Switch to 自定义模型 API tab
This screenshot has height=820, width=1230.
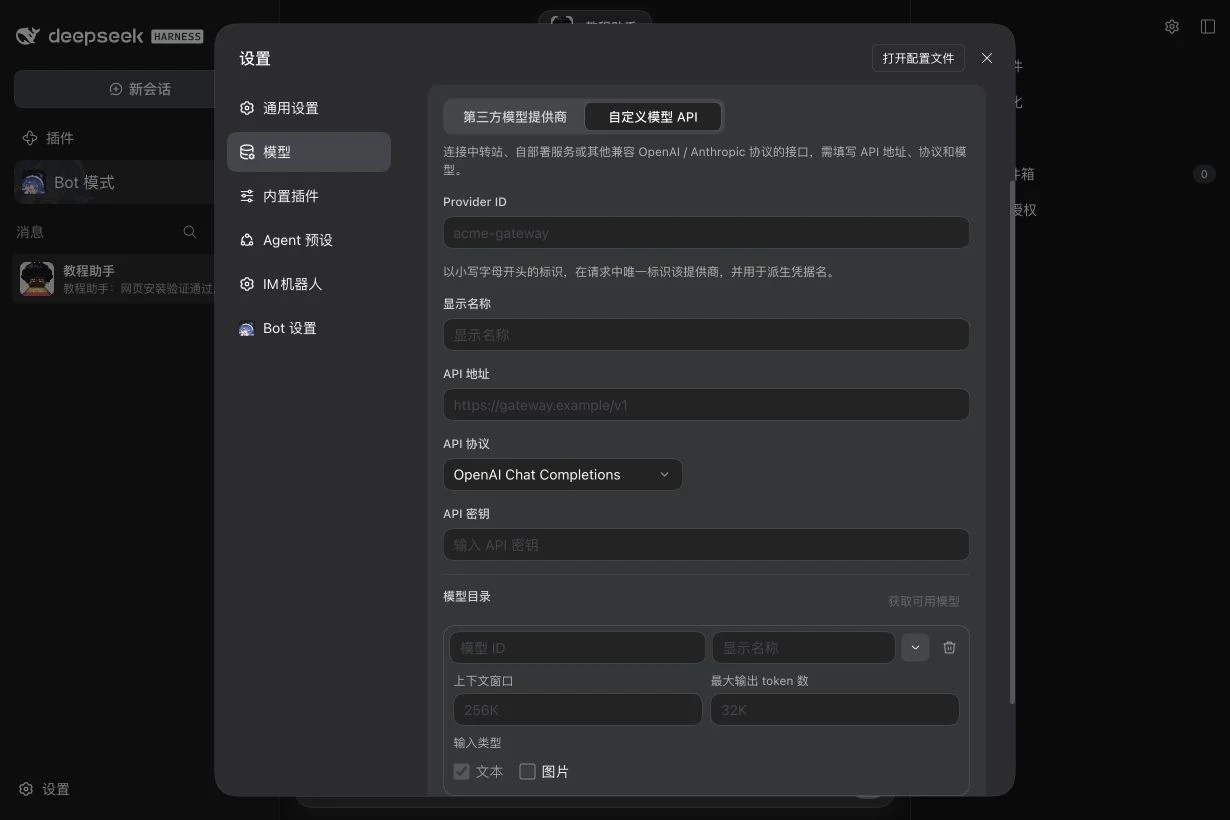(653, 117)
